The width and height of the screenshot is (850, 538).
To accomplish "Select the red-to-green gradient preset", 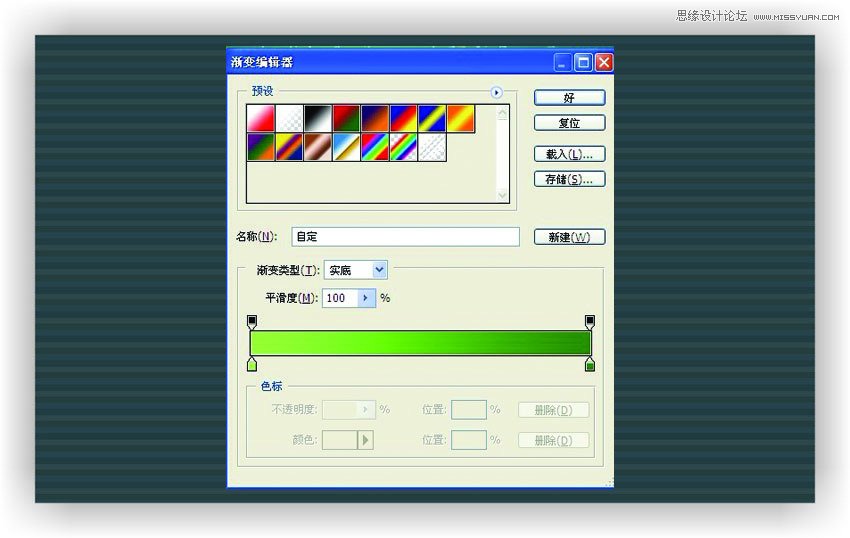I will [x=347, y=118].
